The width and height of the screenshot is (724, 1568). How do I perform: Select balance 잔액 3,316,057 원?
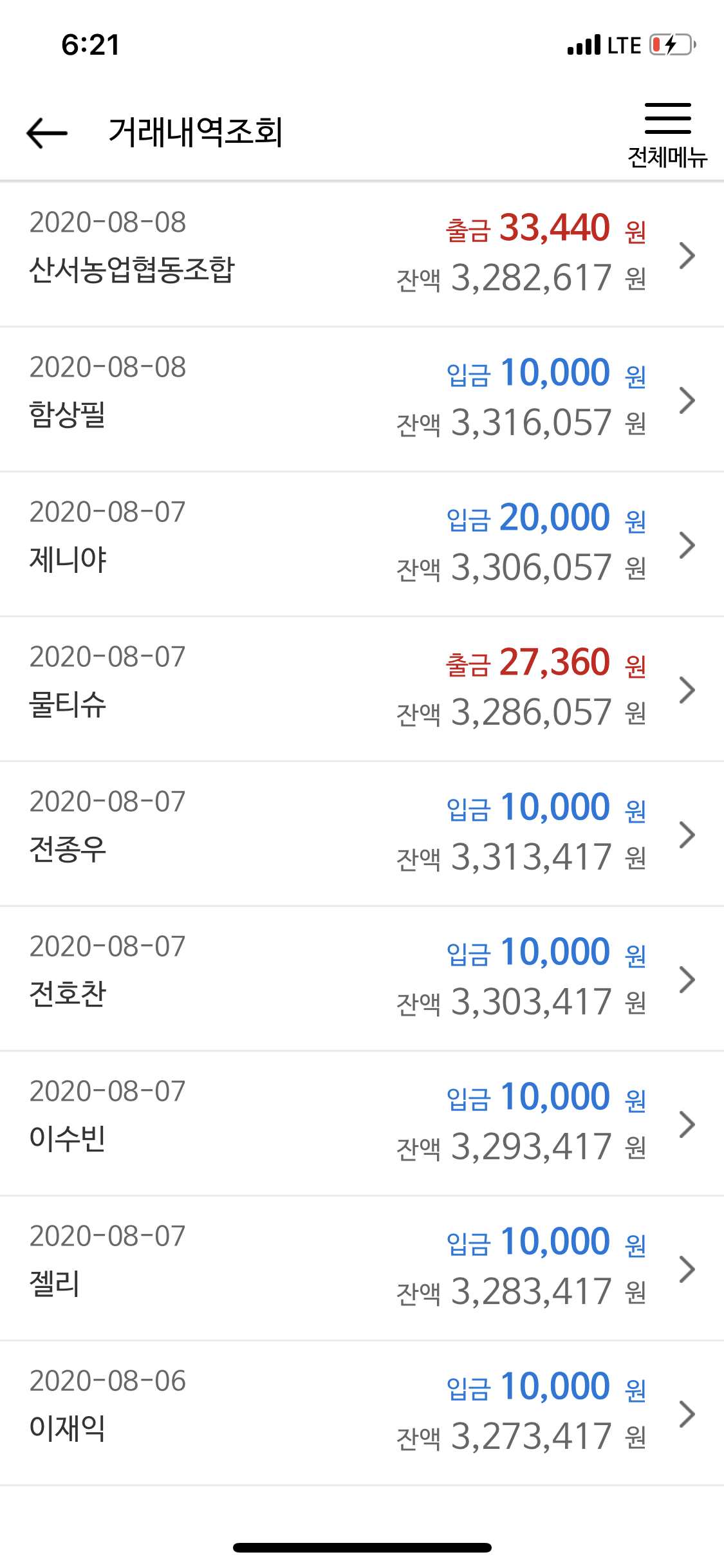pos(521,423)
